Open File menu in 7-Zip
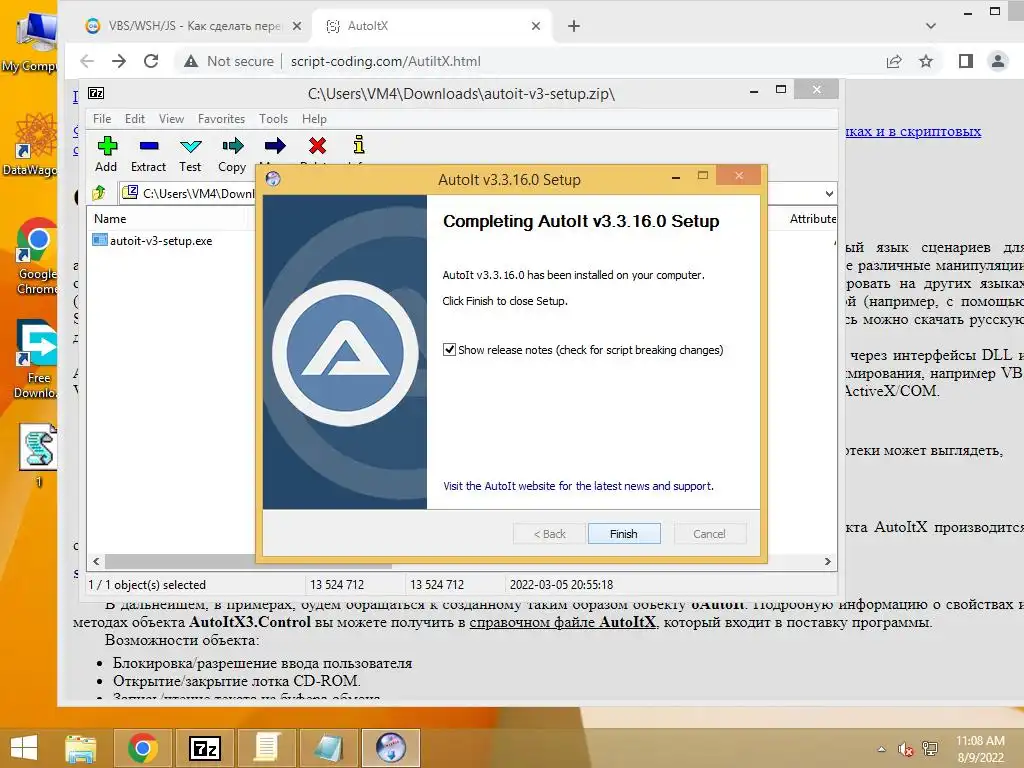This screenshot has height=768, width=1024. pyautogui.click(x=102, y=119)
